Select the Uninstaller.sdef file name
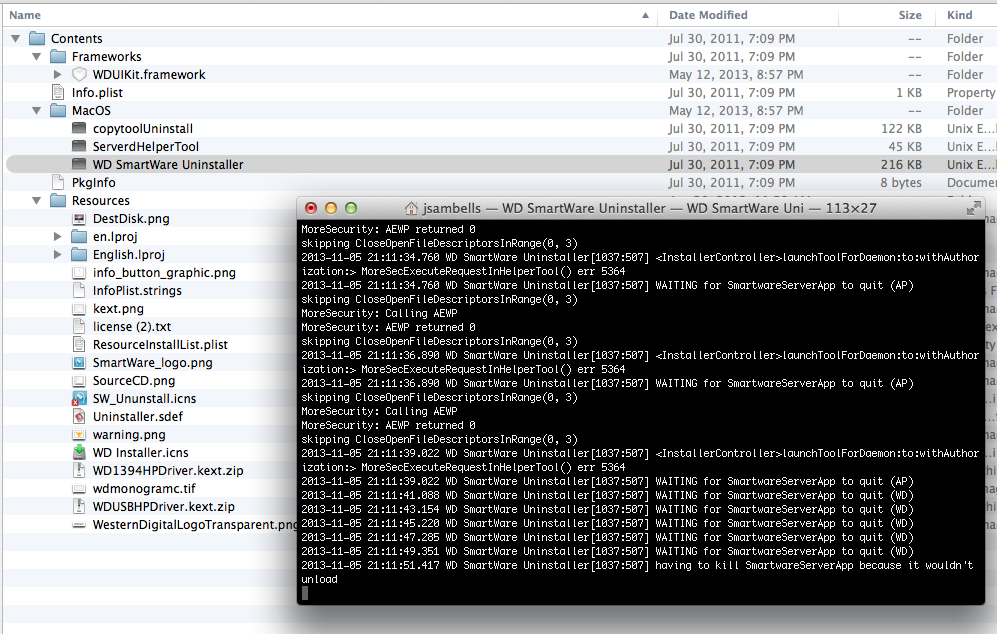Screen dimensions: 997x634 click(x=138, y=417)
